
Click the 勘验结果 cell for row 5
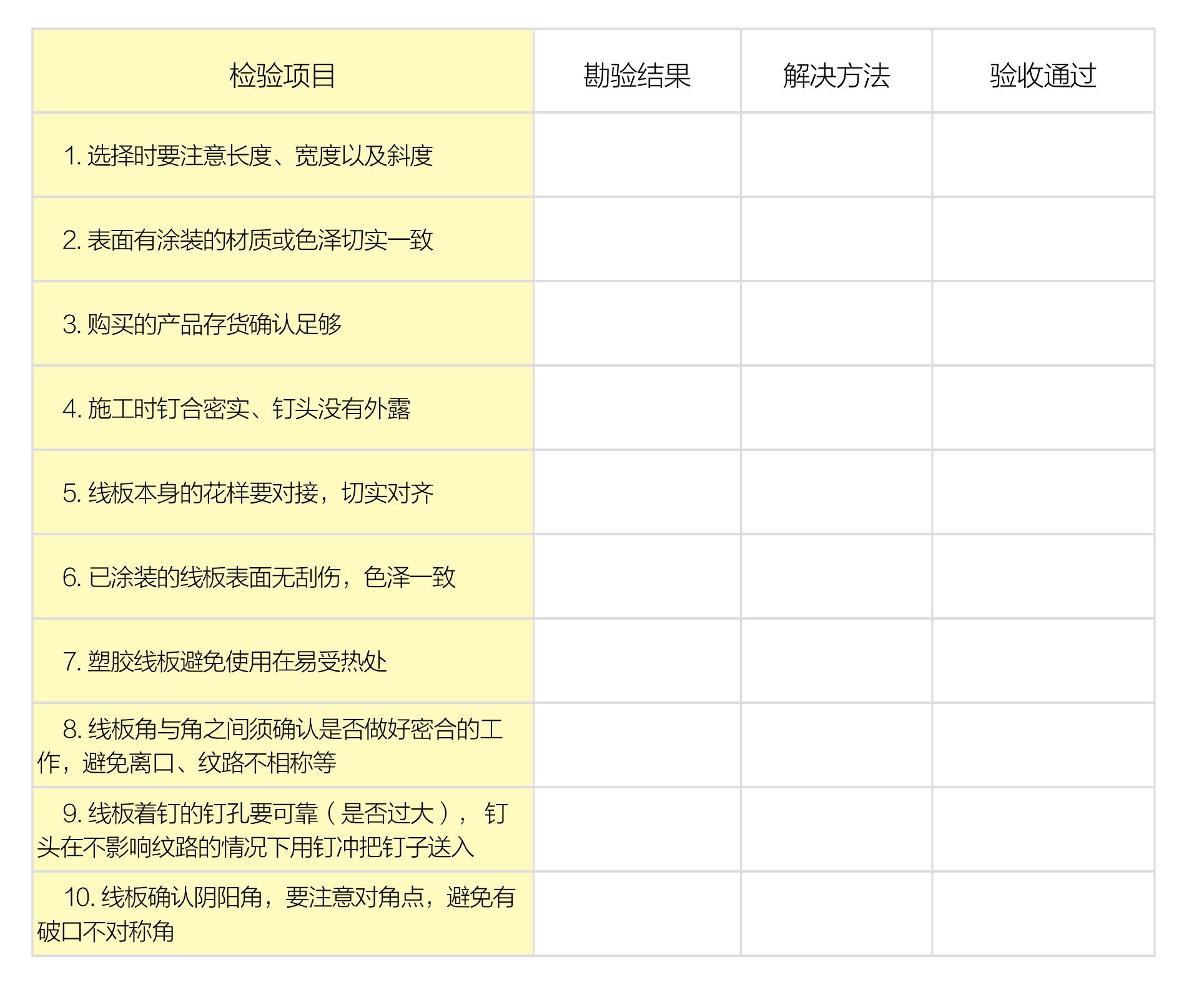click(637, 492)
